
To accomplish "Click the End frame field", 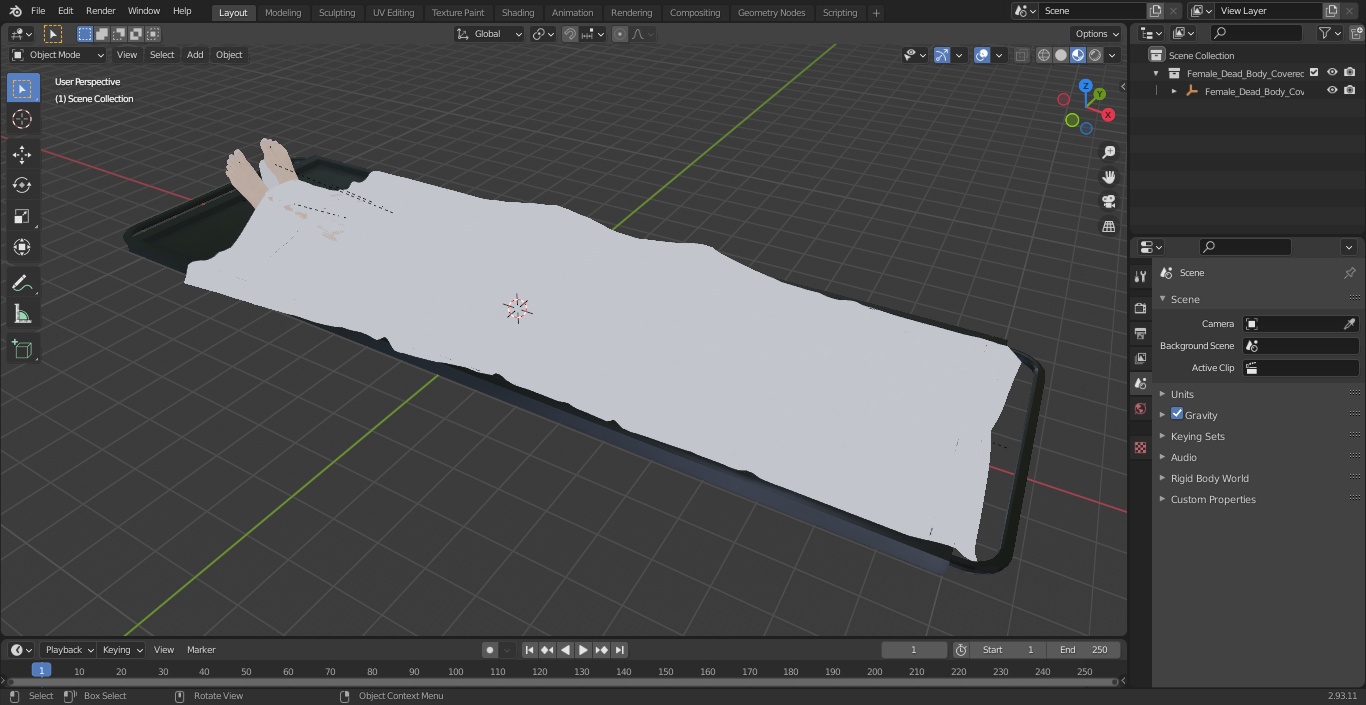I will 1084,650.
